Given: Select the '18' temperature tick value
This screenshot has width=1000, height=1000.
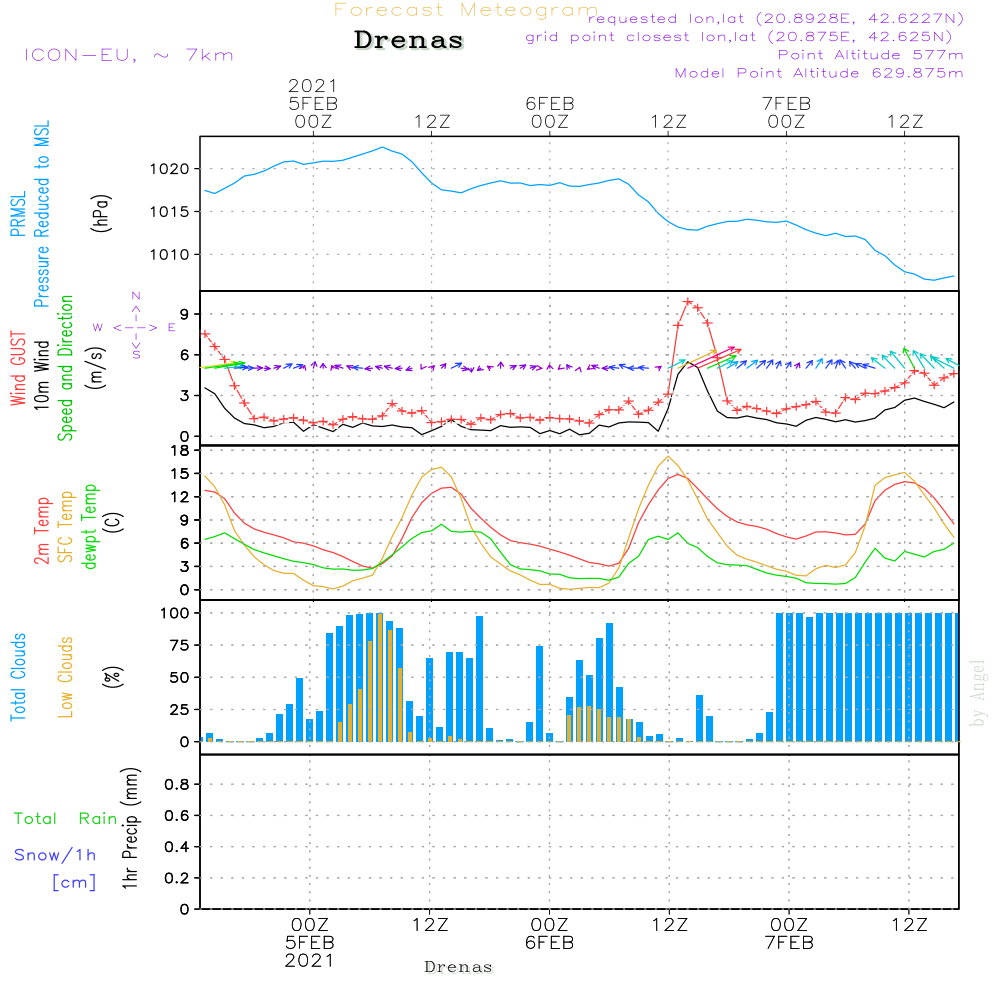Looking at the screenshot, I should click(180, 450).
